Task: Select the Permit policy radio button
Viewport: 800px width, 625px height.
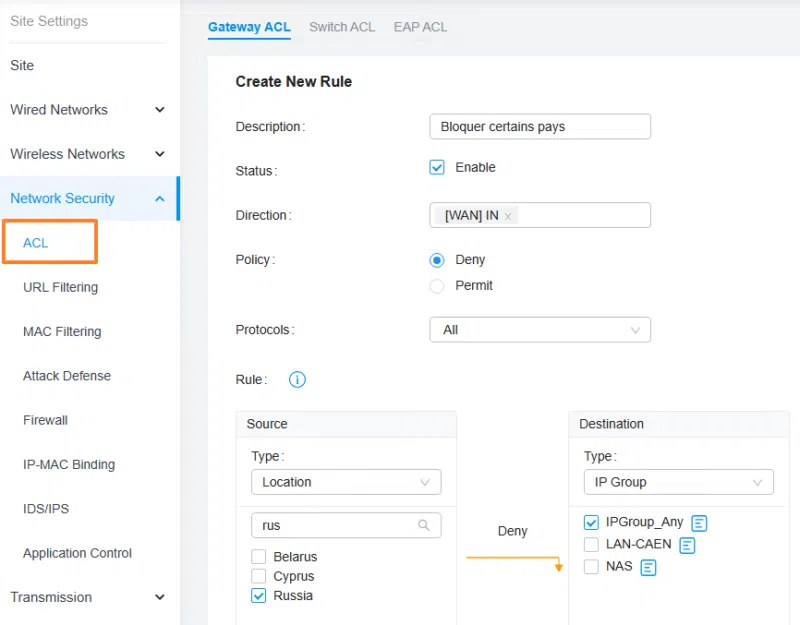Action: (x=437, y=285)
